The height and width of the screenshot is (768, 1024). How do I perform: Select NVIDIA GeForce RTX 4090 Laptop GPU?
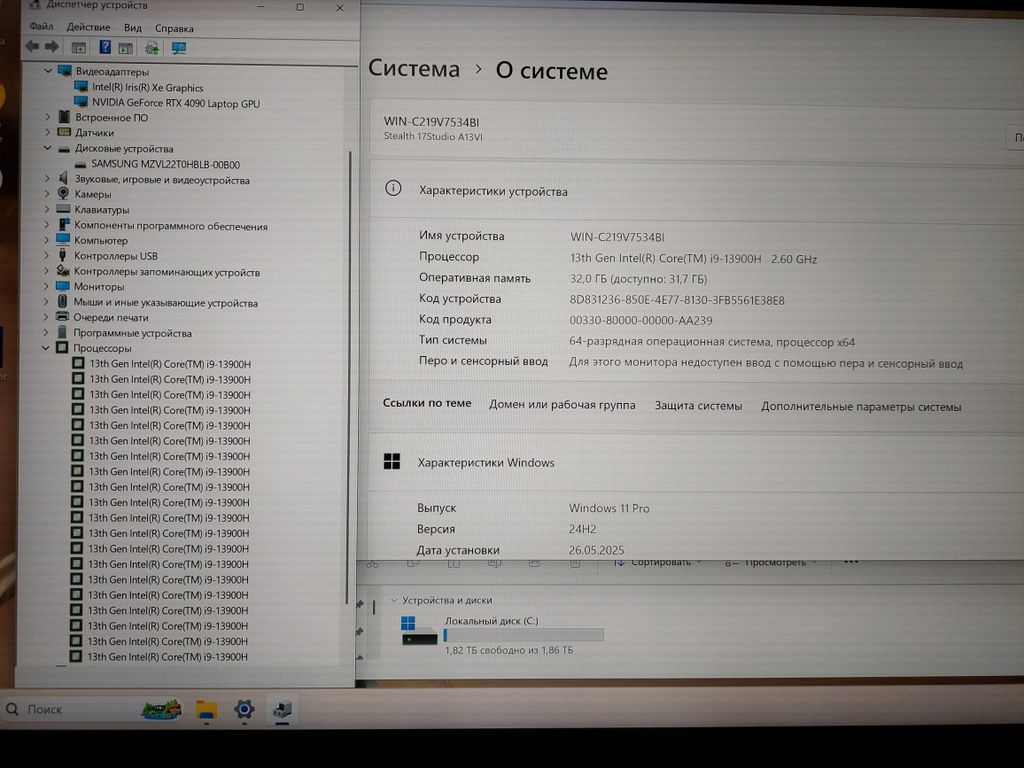click(175, 103)
